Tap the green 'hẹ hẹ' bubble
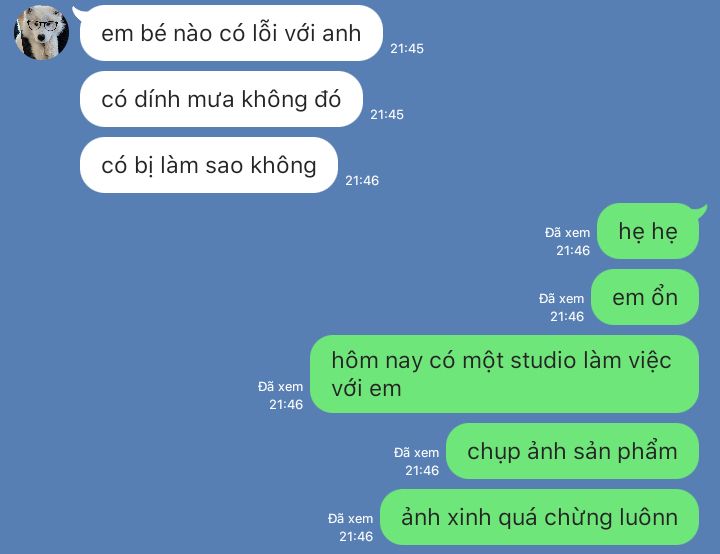720x554 pixels. tap(648, 231)
